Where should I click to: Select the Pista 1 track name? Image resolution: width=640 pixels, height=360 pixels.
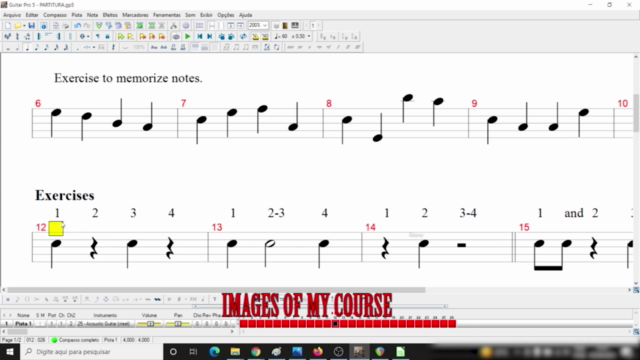point(23,324)
